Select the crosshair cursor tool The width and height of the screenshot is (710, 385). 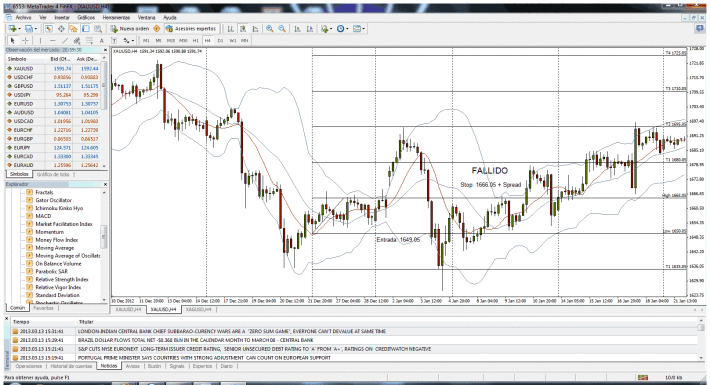pos(25,40)
